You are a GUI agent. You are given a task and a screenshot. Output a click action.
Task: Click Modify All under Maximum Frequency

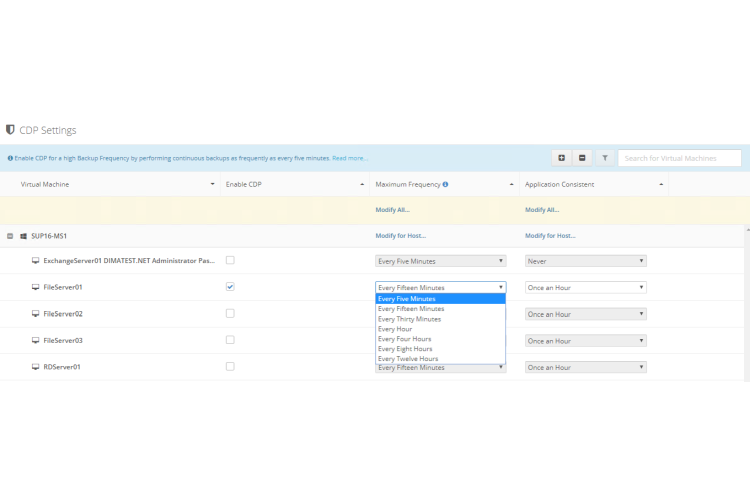[392, 210]
